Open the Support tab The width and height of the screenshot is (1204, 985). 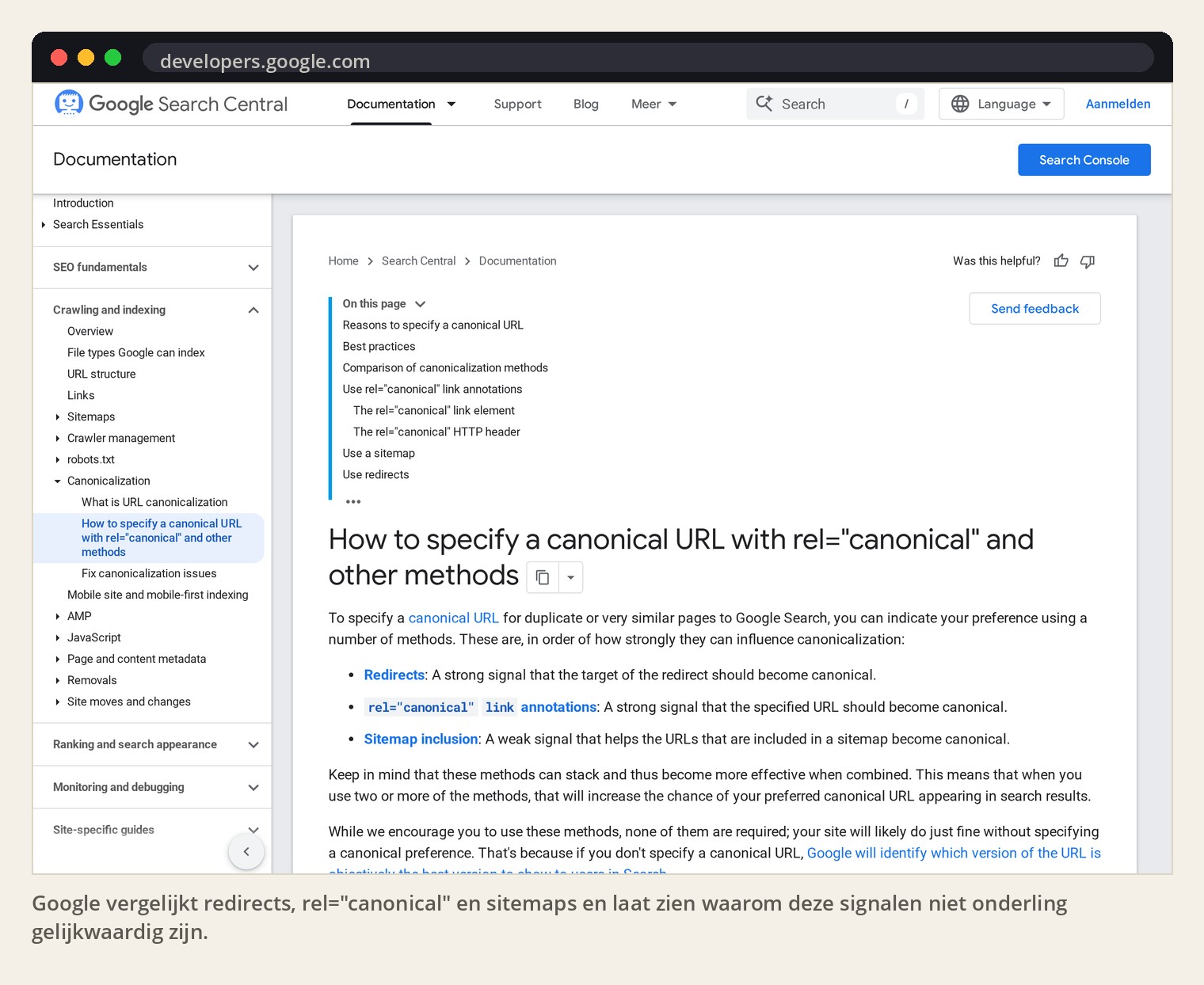tap(517, 104)
